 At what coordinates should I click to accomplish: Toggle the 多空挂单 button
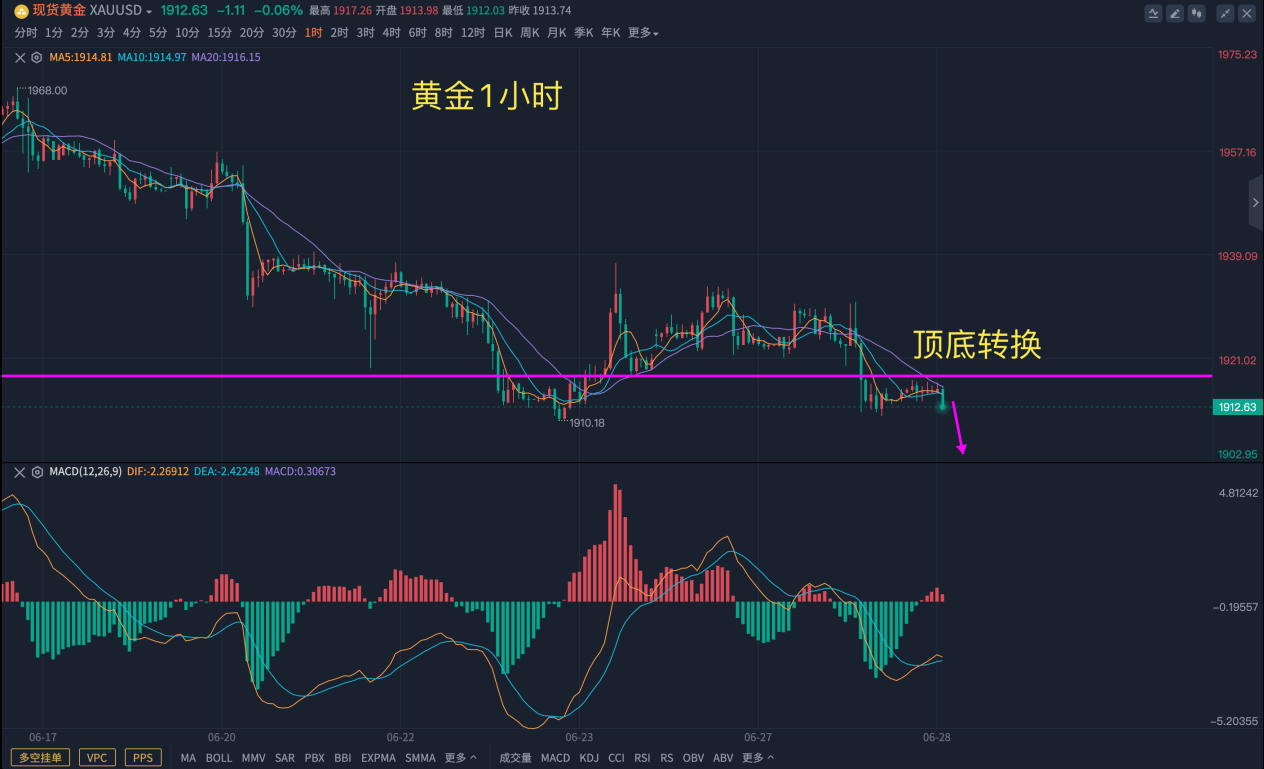tap(40, 758)
